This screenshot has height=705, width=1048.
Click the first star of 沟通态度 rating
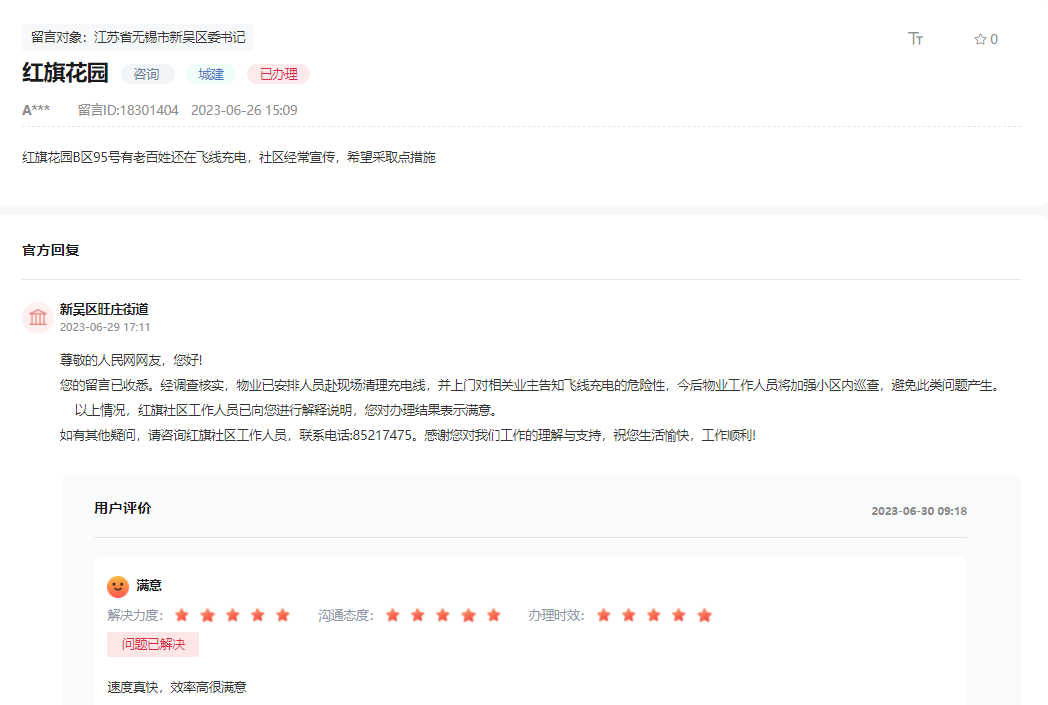pyautogui.click(x=392, y=615)
